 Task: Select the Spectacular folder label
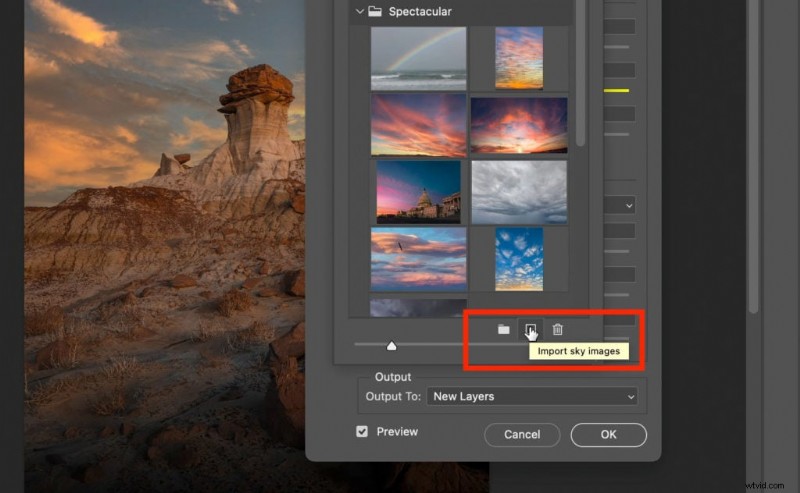click(x=420, y=11)
